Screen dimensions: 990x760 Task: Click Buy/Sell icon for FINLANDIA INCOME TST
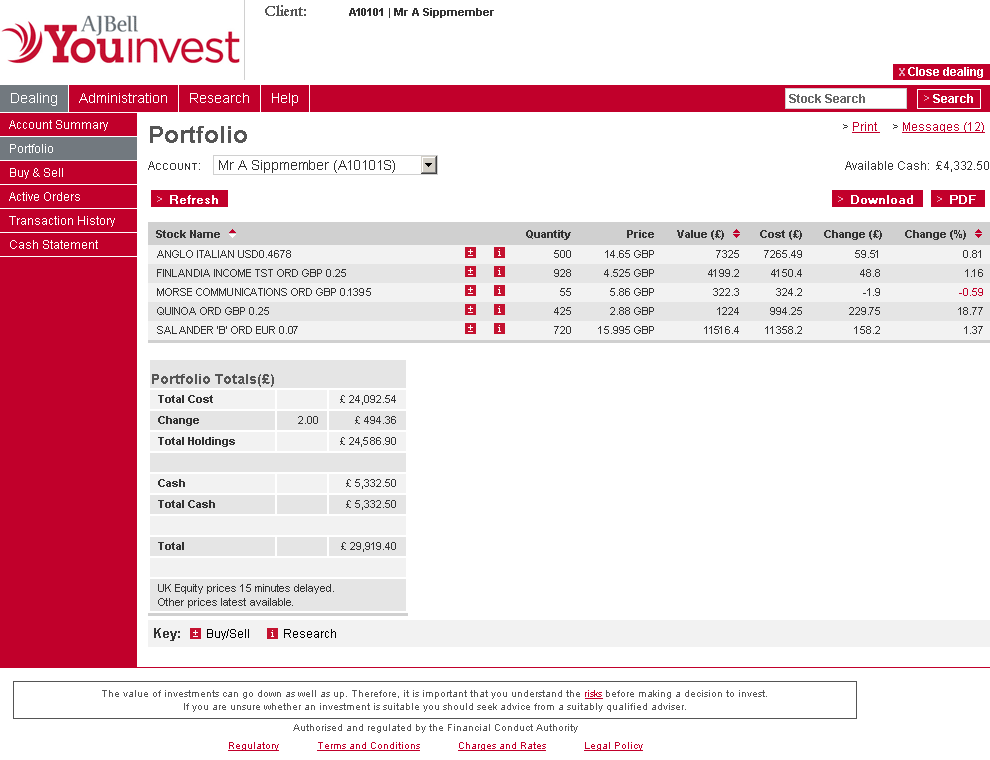pyautogui.click(x=471, y=272)
